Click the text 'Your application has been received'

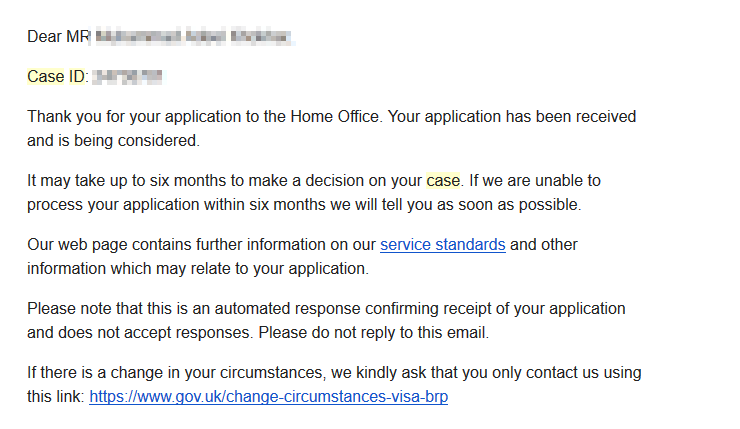(512, 116)
